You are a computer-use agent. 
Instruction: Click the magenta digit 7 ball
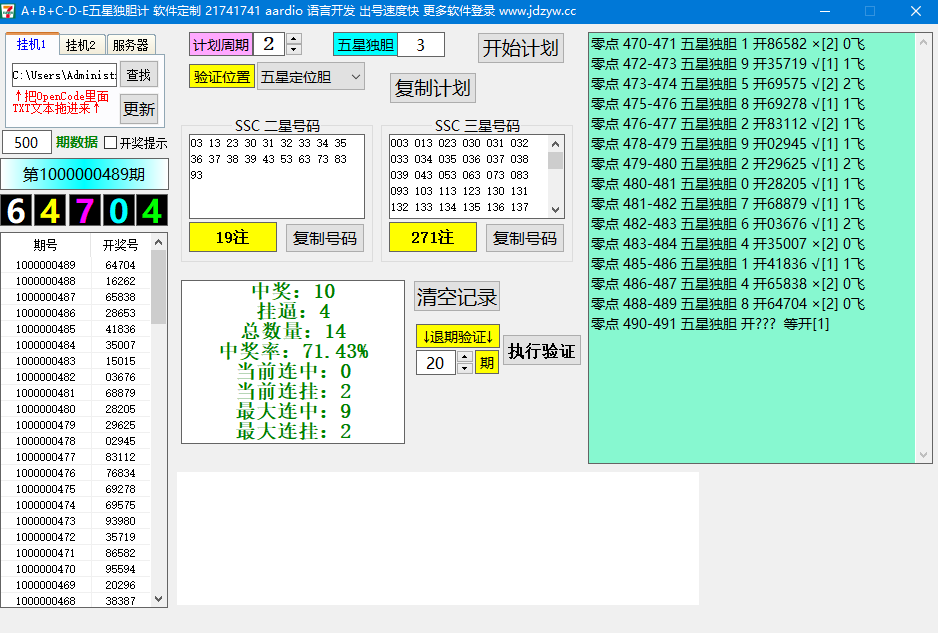[x=84, y=211]
